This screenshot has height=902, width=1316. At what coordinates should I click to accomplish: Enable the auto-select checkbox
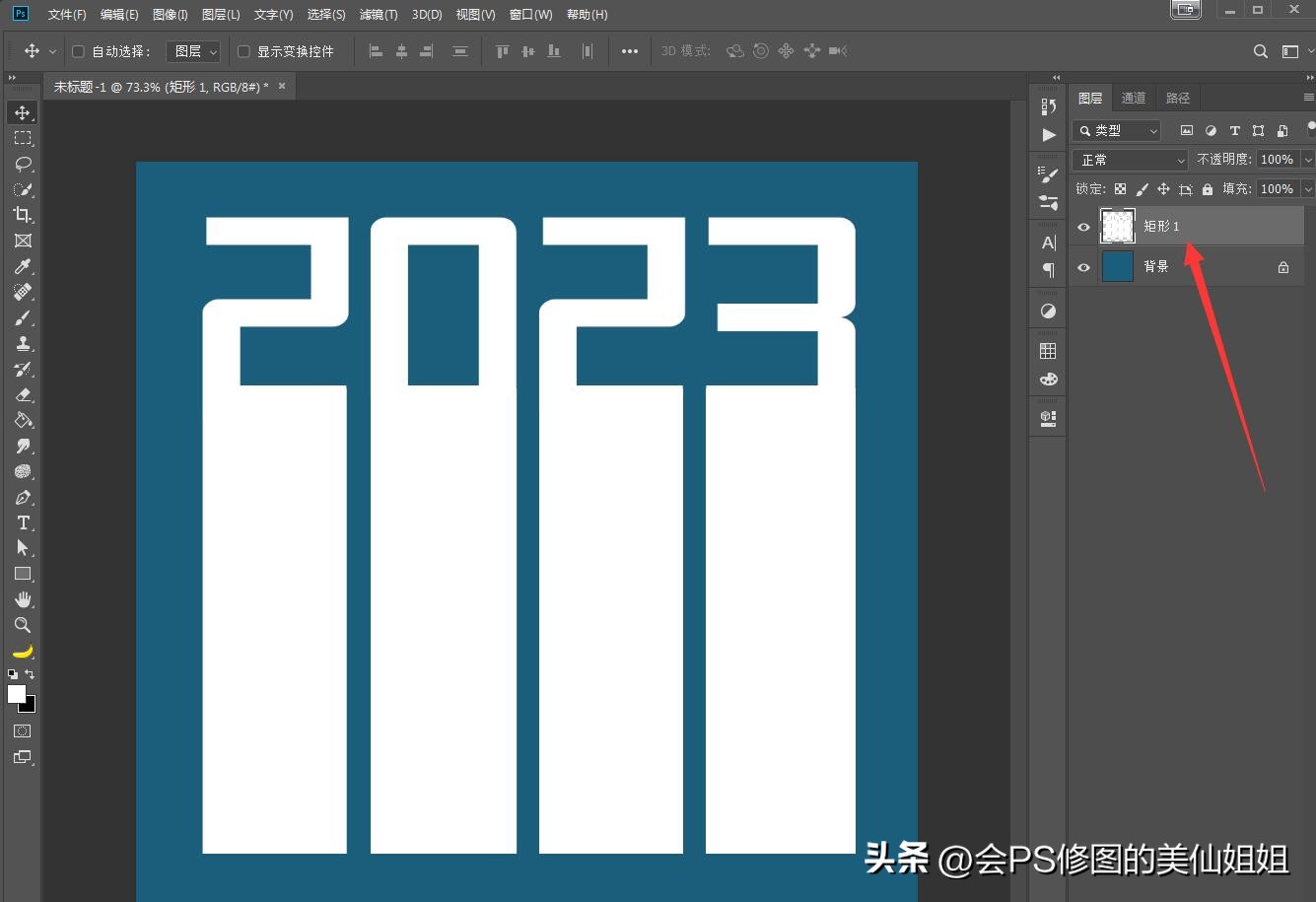tap(78, 51)
